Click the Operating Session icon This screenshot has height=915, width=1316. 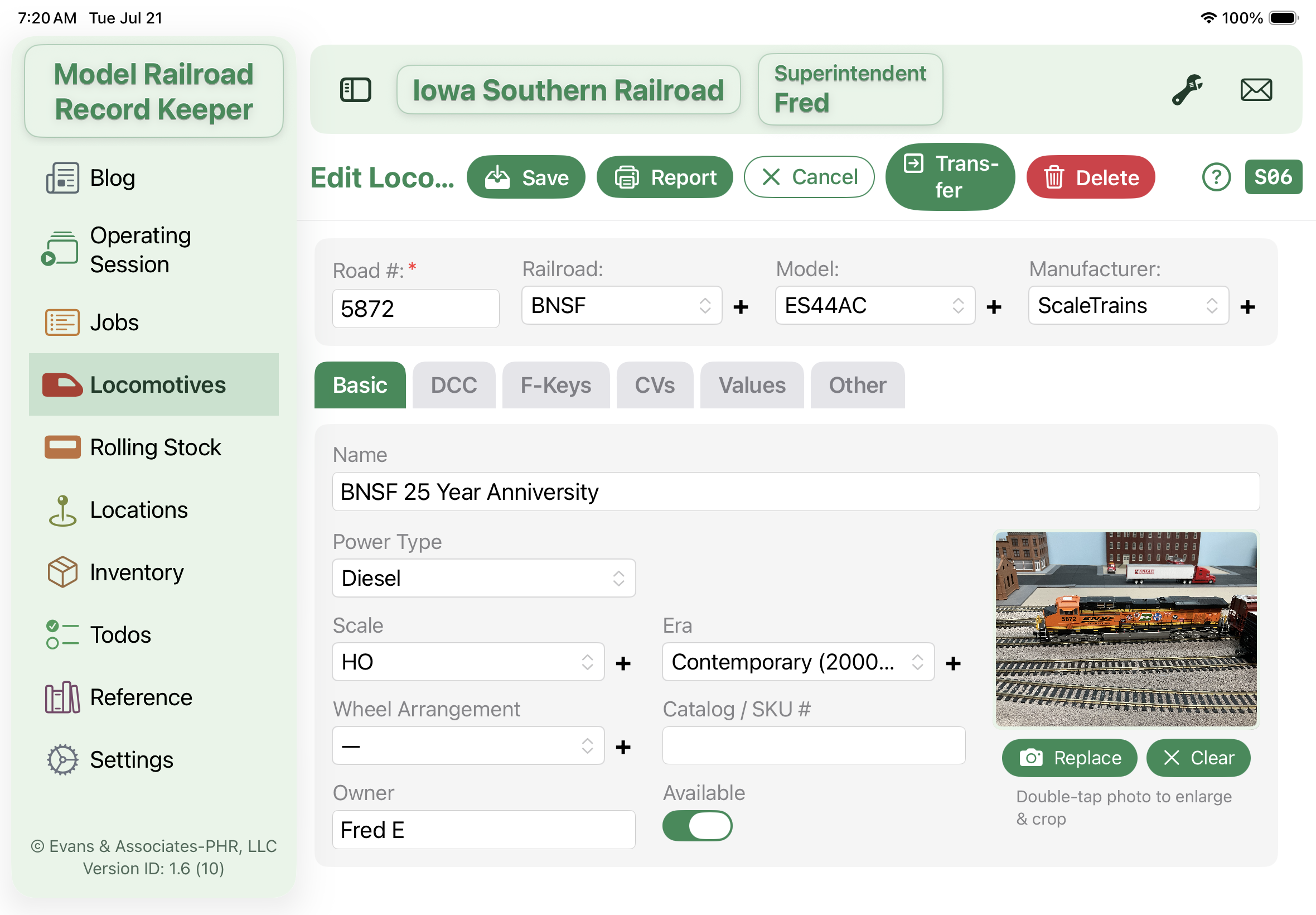[x=60, y=249]
